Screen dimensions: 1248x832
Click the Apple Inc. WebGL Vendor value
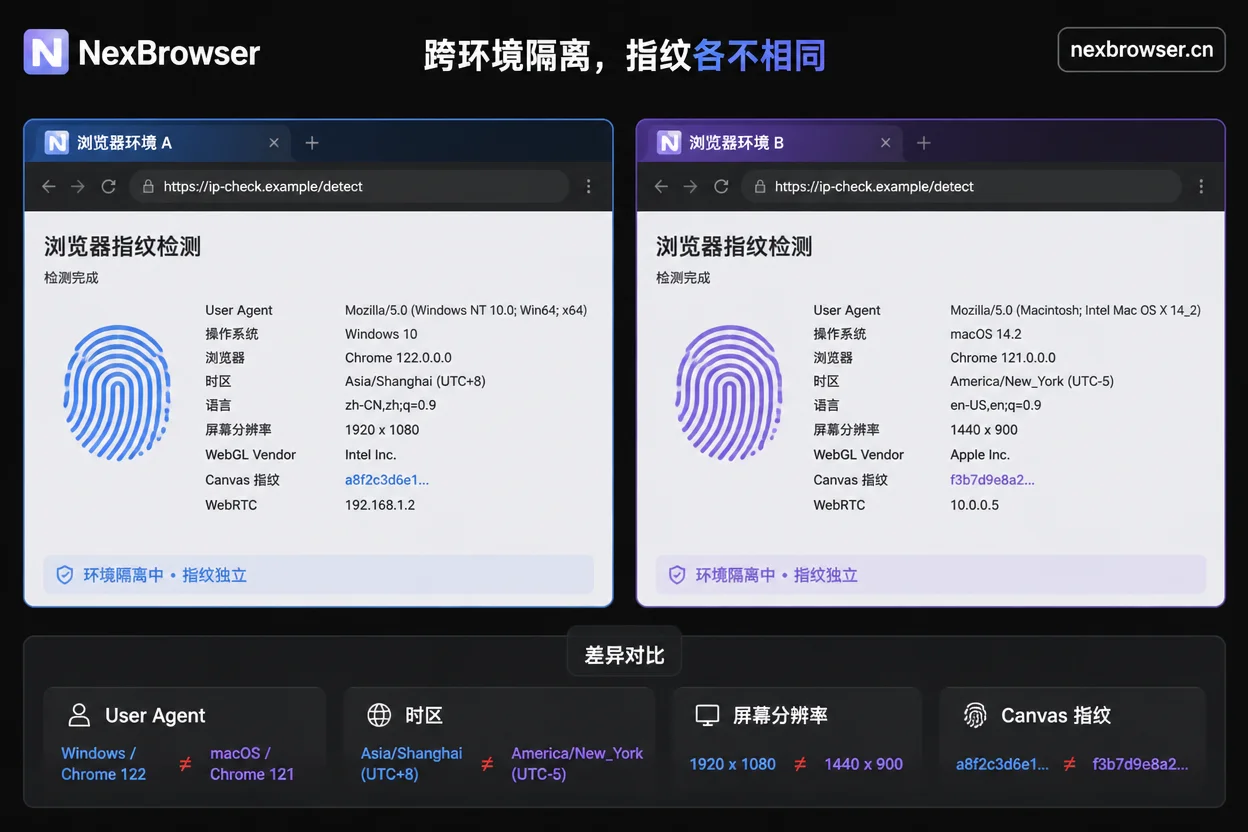tap(980, 455)
